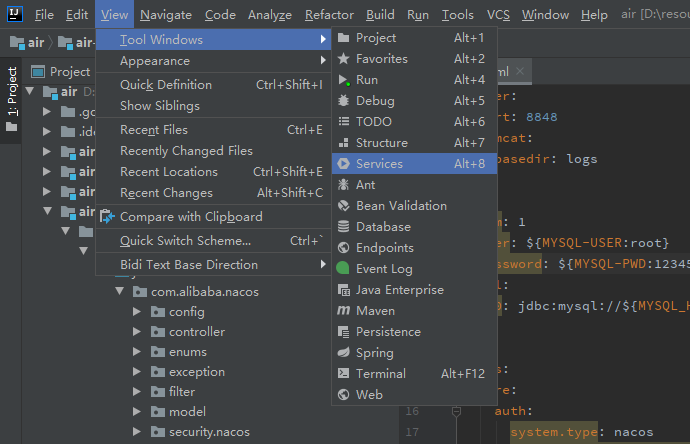
Task: Open the Refactor menu
Action: [329, 15]
